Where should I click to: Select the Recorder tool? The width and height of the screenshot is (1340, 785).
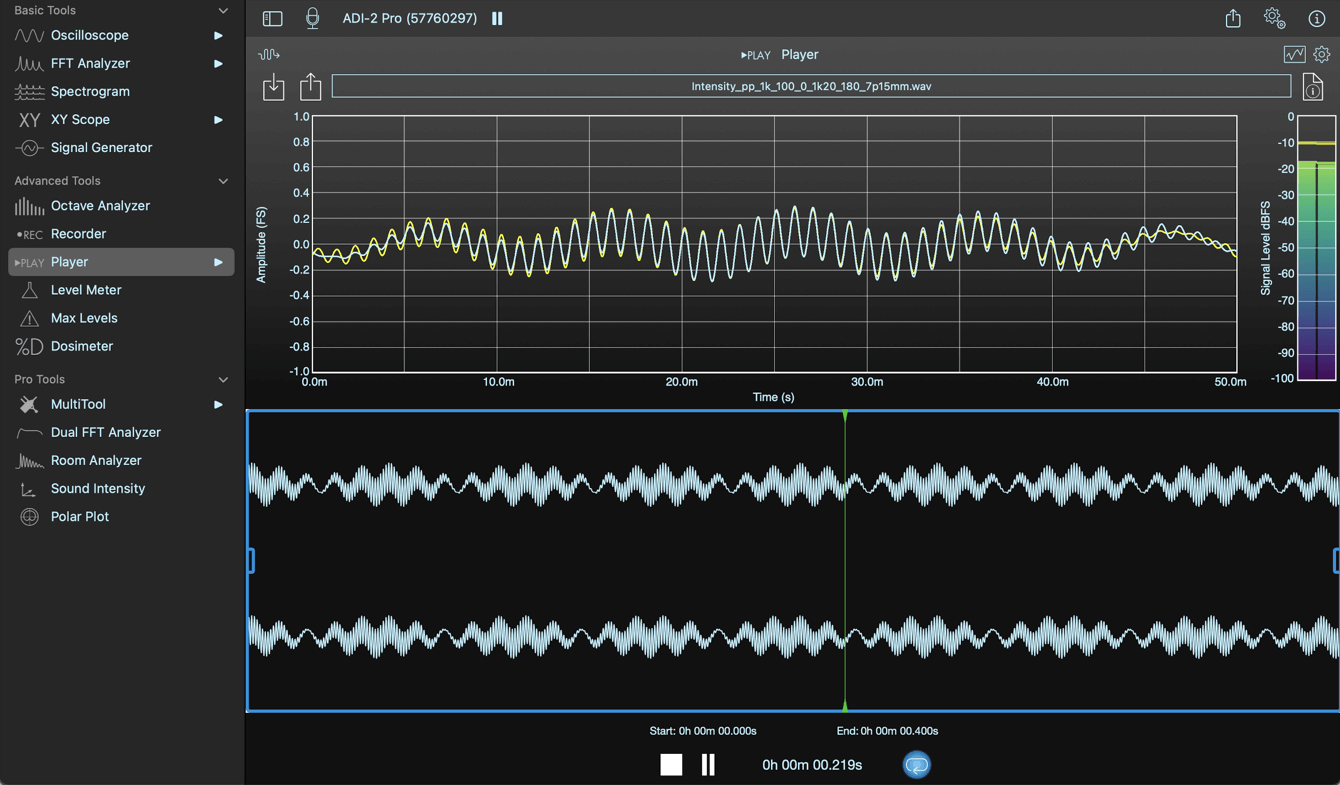click(78, 233)
